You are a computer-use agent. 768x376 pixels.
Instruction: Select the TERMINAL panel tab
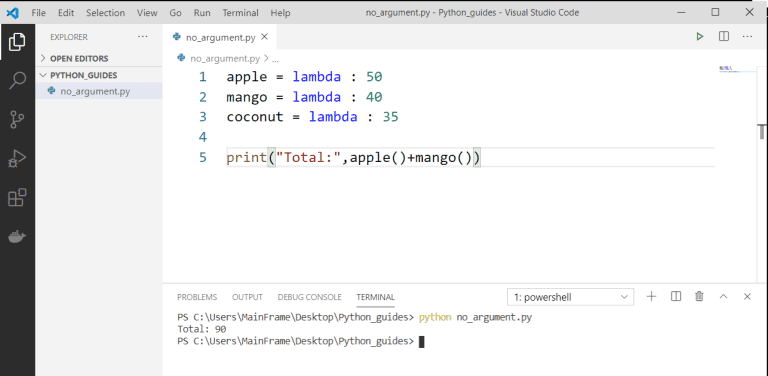point(376,297)
